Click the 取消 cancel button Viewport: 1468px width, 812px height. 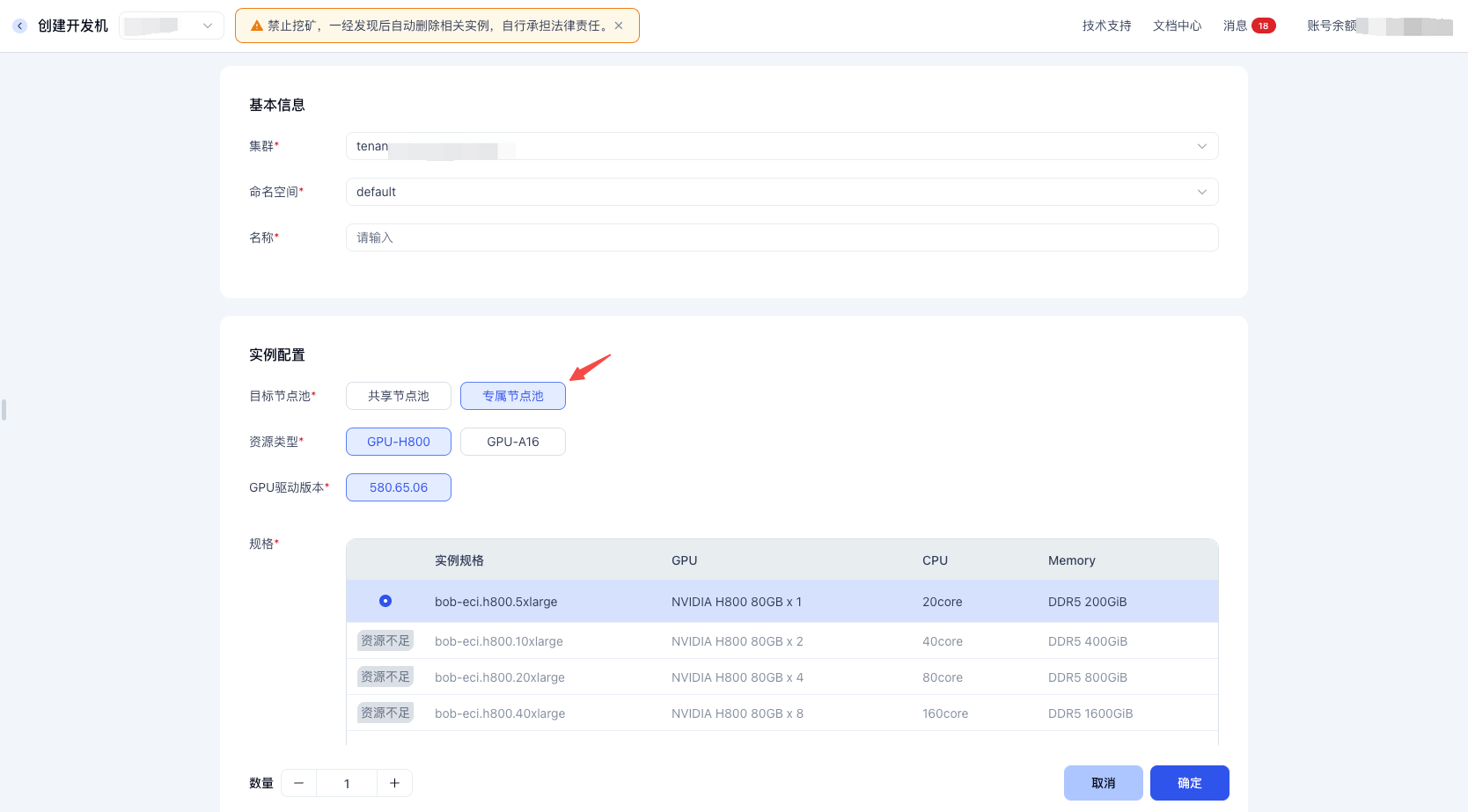(x=1103, y=783)
